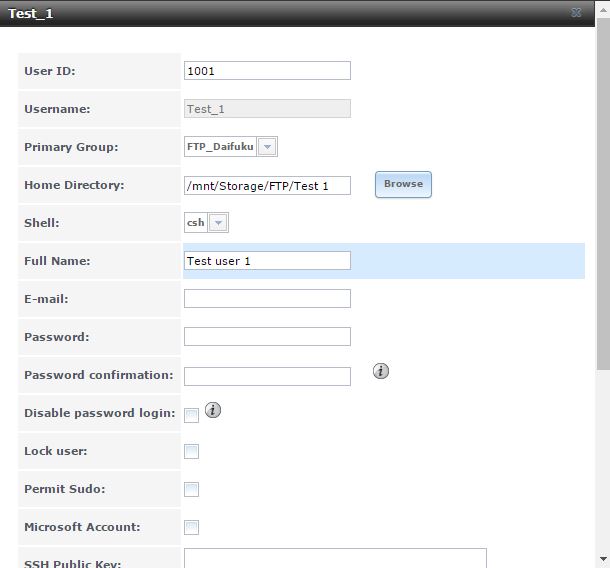
Task: Click scrollbar down arrow
Action: coord(603,559)
